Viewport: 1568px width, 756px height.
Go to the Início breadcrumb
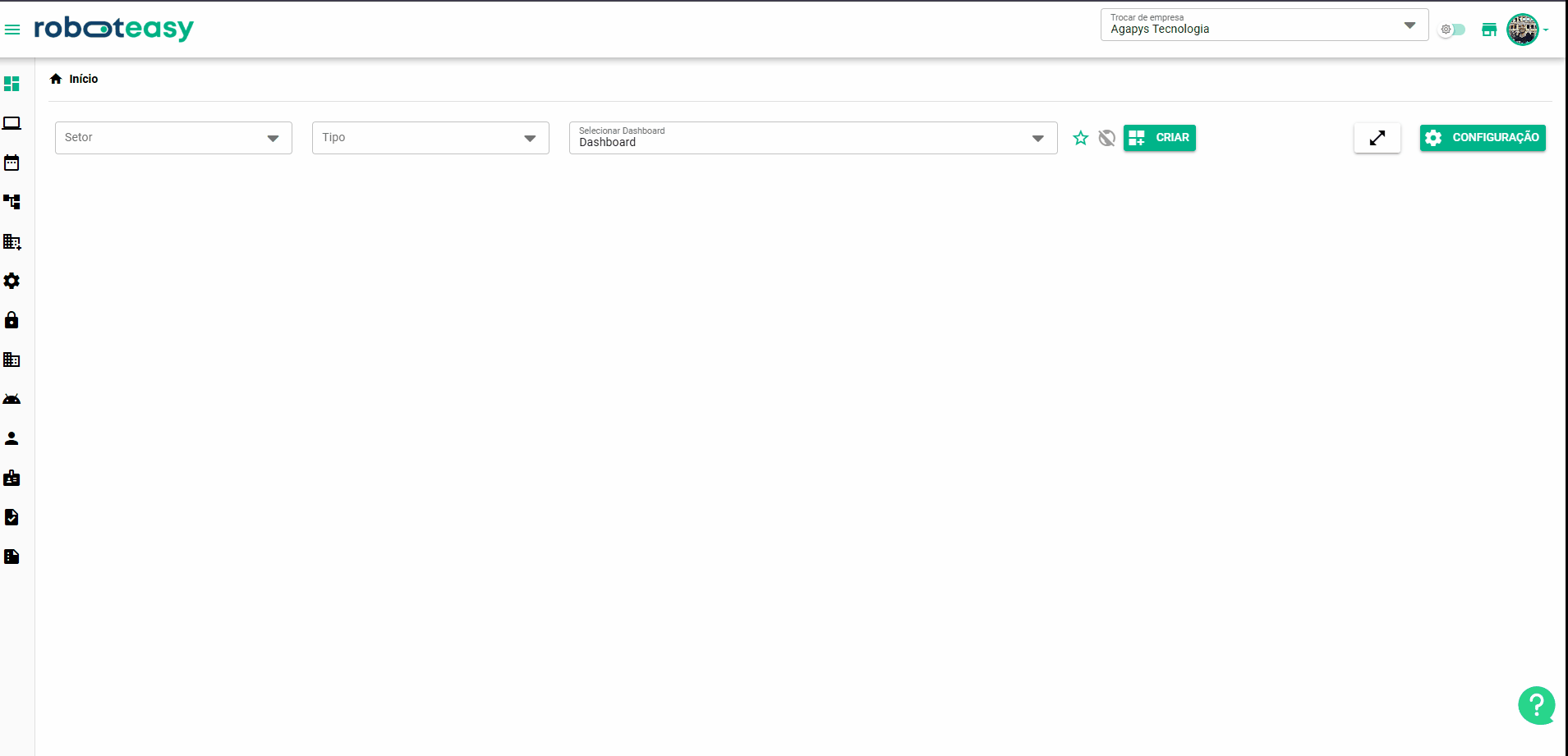83,79
